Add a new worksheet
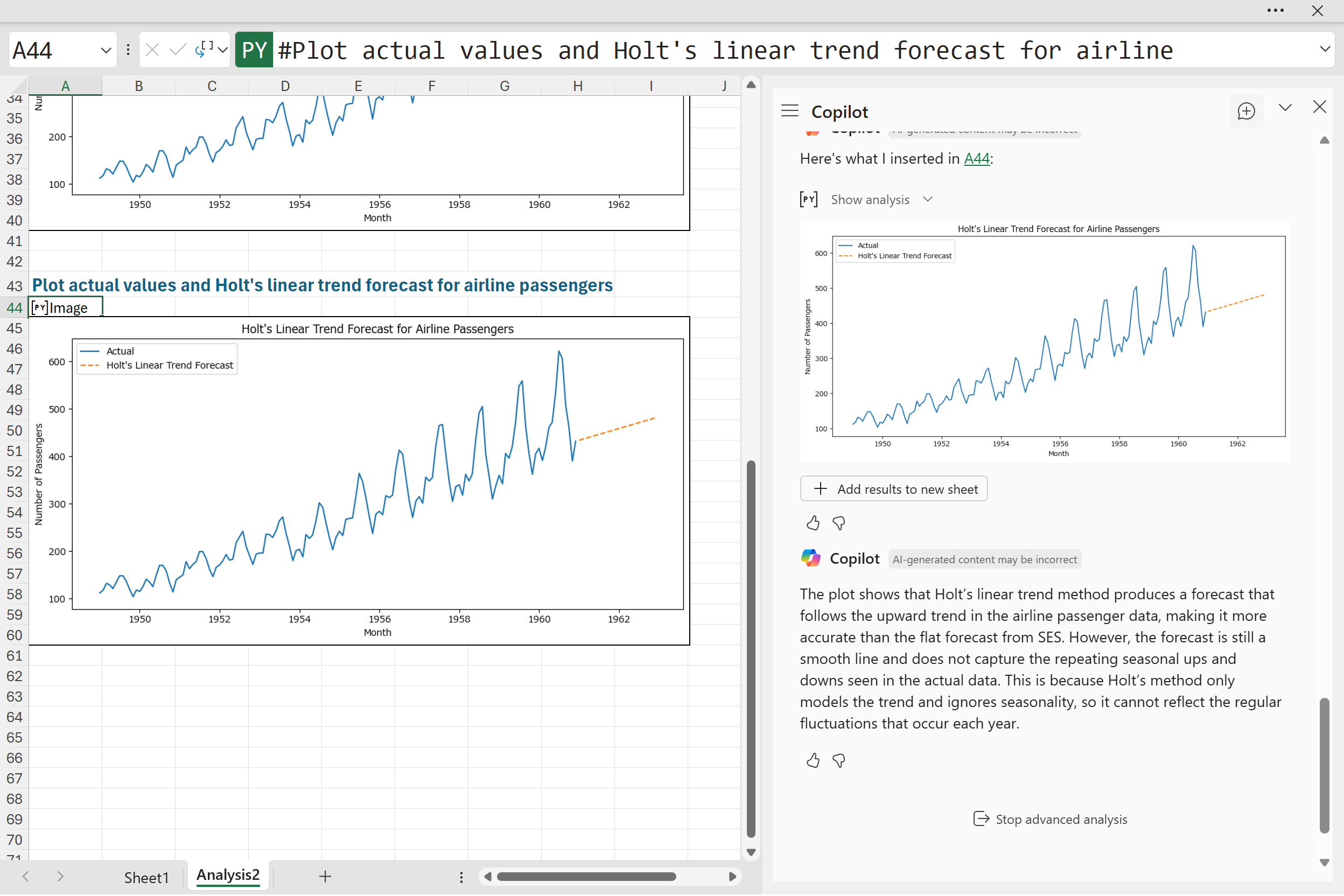 coord(325,877)
